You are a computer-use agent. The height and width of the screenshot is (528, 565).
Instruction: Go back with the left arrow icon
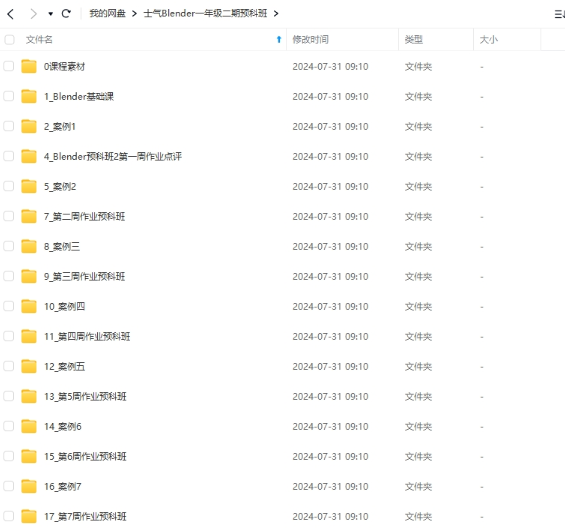point(10,14)
